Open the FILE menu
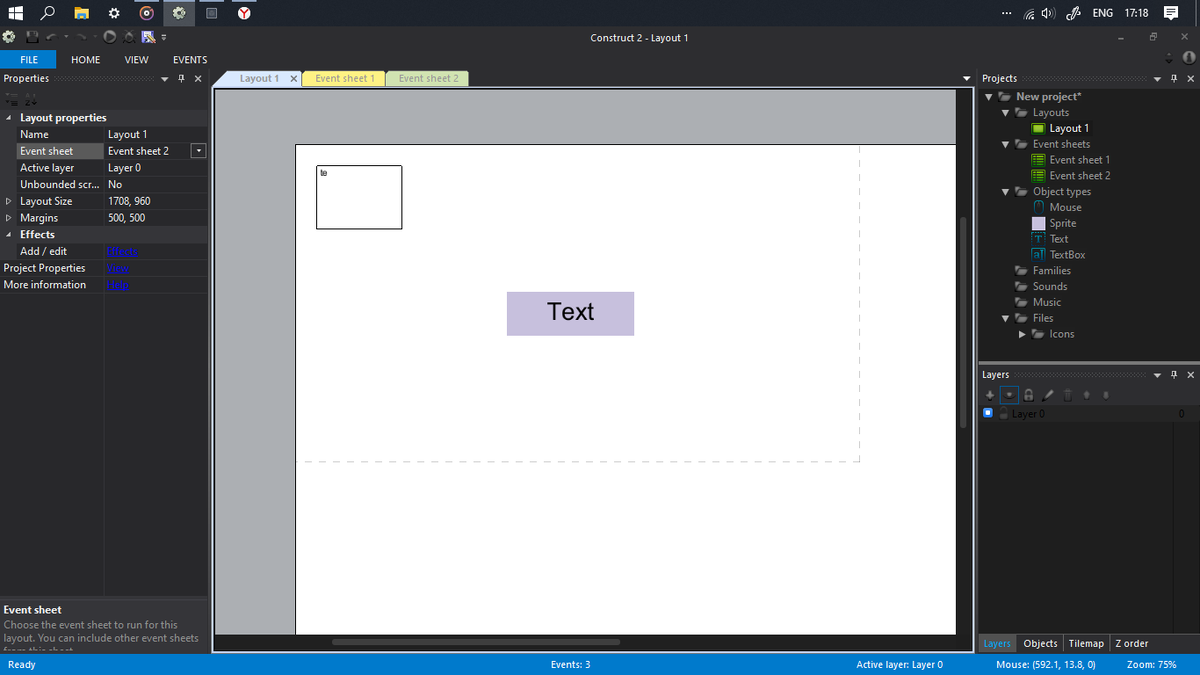1200x675 pixels. [28, 60]
